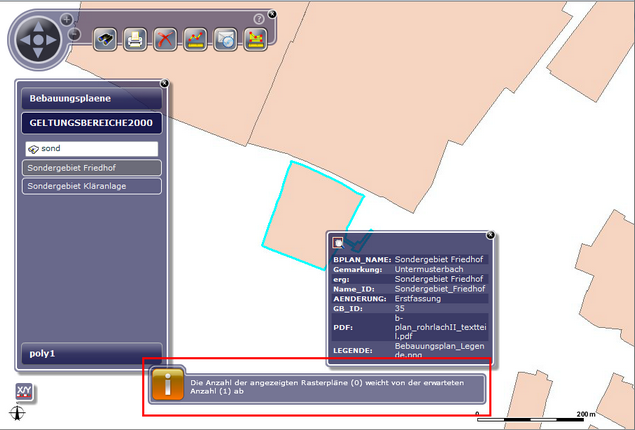Focus the search field containing 'sond'
This screenshot has width=635, height=430.
point(92,149)
